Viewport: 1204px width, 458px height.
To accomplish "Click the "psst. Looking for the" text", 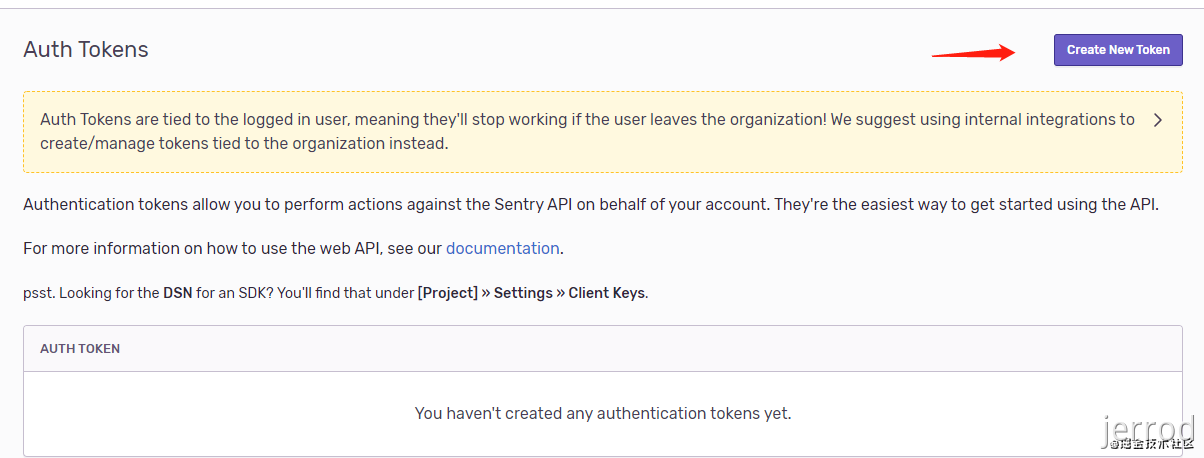I will click(x=90, y=293).
